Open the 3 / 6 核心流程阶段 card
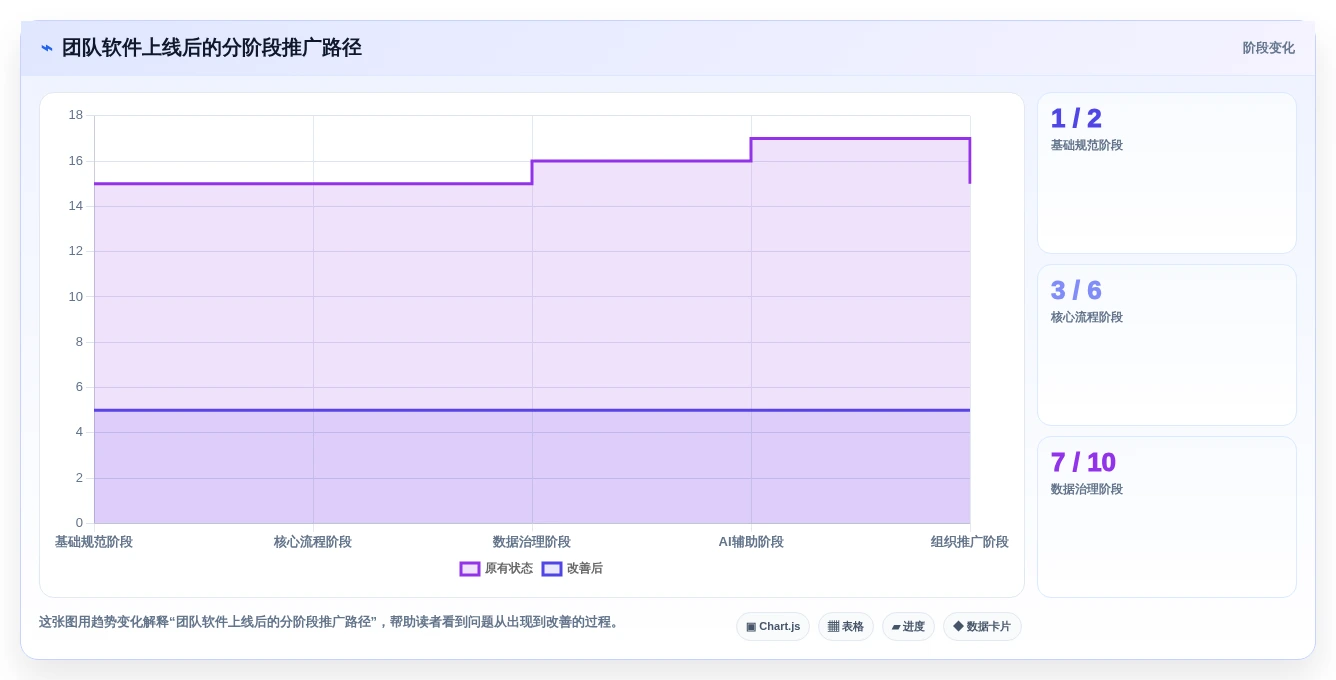Viewport: 1336px width, 680px height. click(x=1167, y=345)
